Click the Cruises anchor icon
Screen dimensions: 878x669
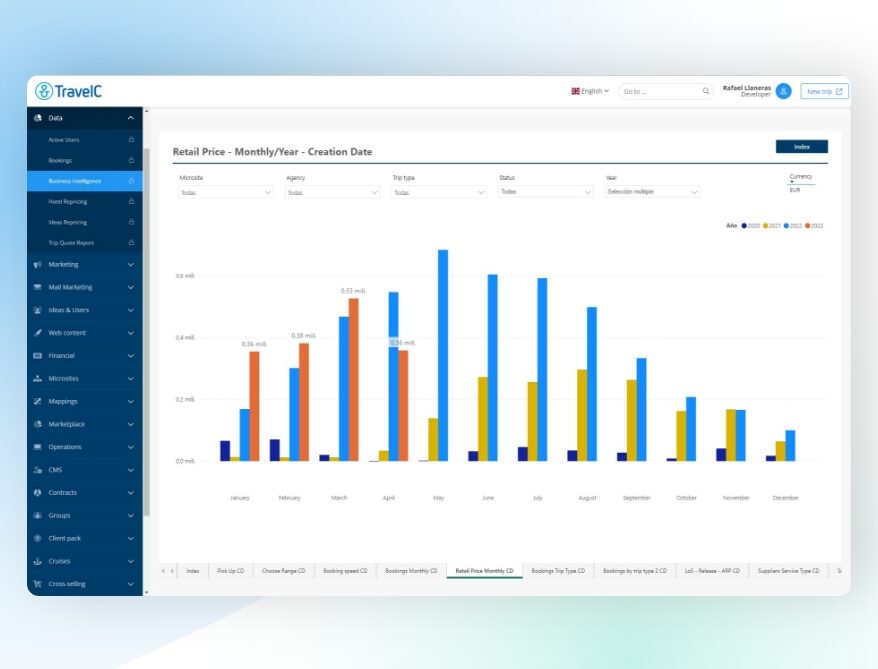pos(38,561)
